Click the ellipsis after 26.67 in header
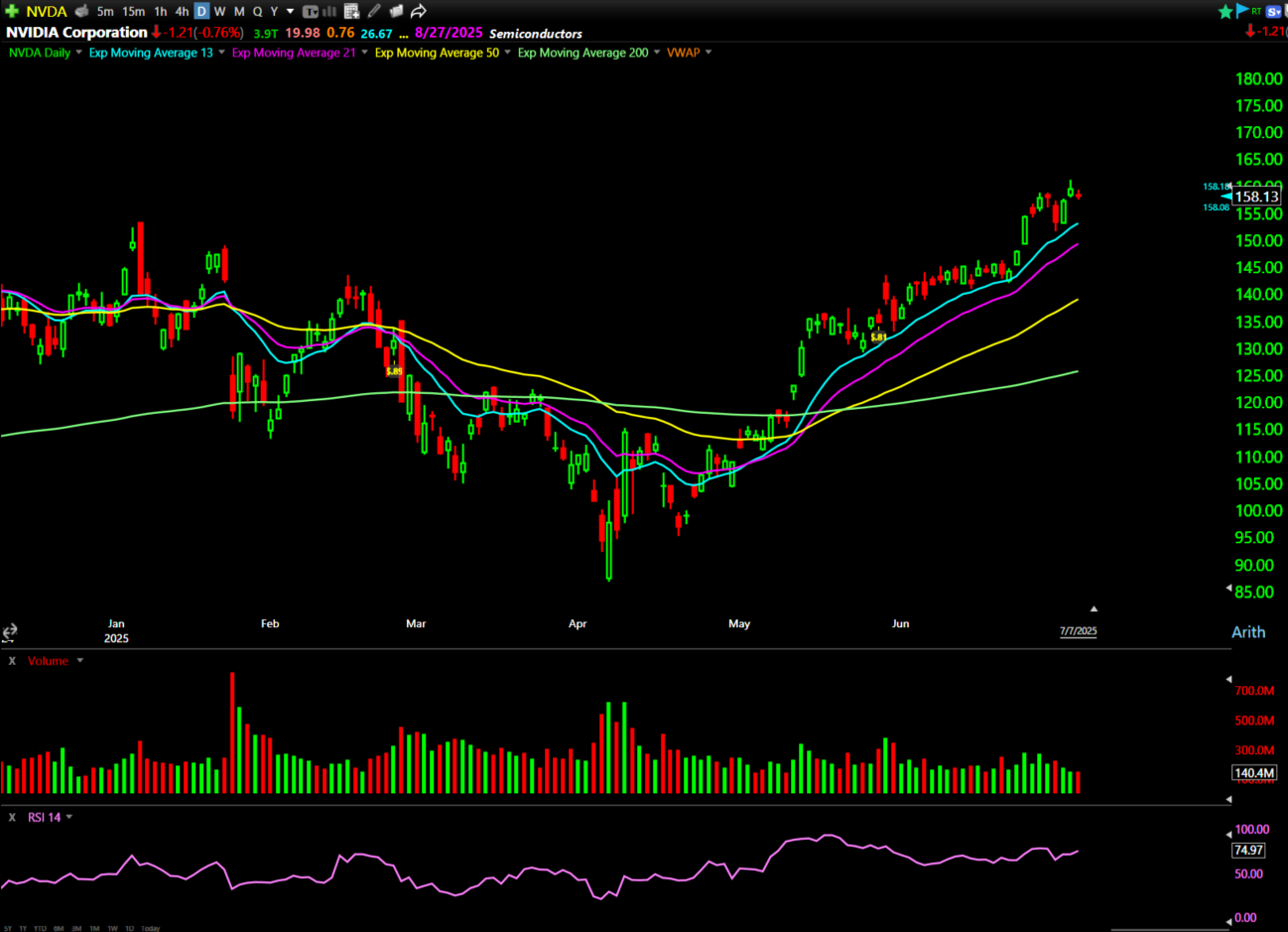 click(404, 36)
